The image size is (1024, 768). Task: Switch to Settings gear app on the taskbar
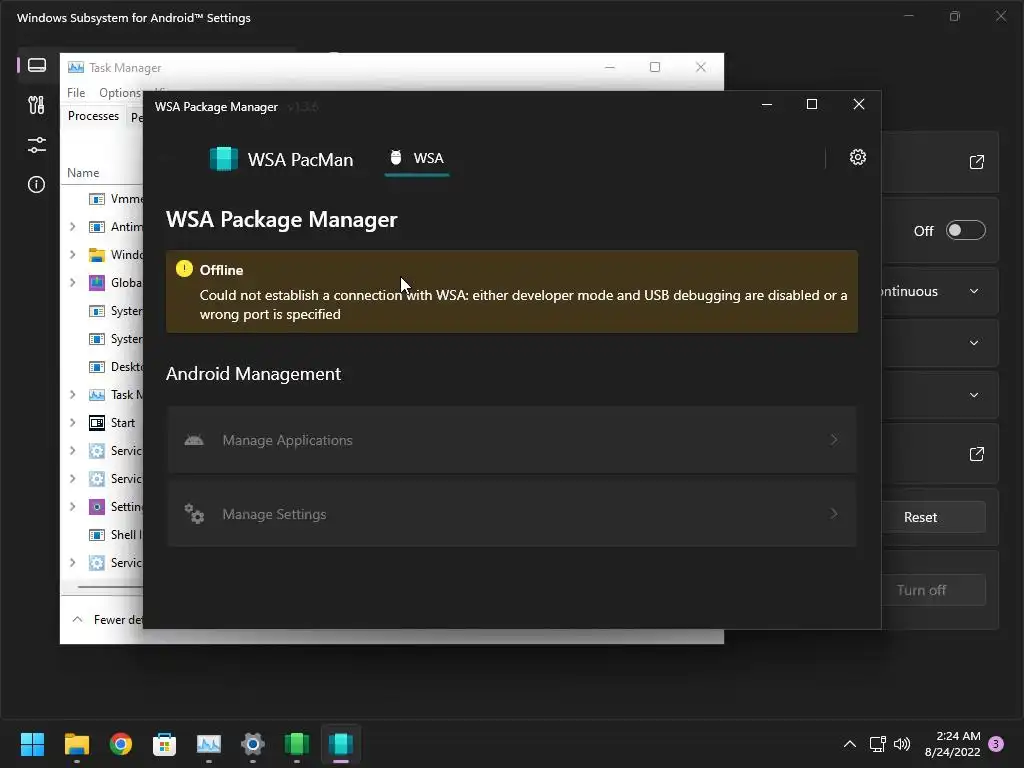[x=253, y=744]
